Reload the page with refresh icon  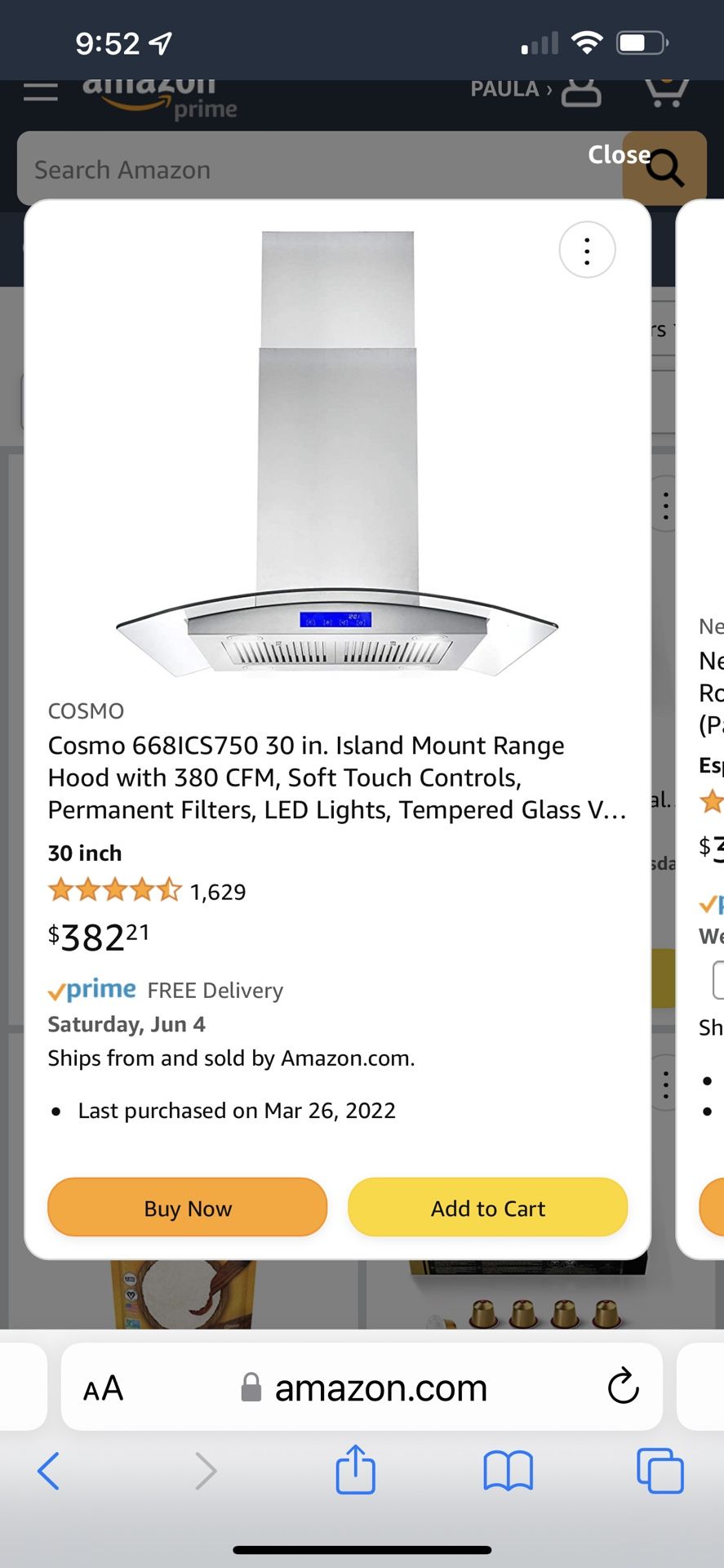tap(623, 1386)
